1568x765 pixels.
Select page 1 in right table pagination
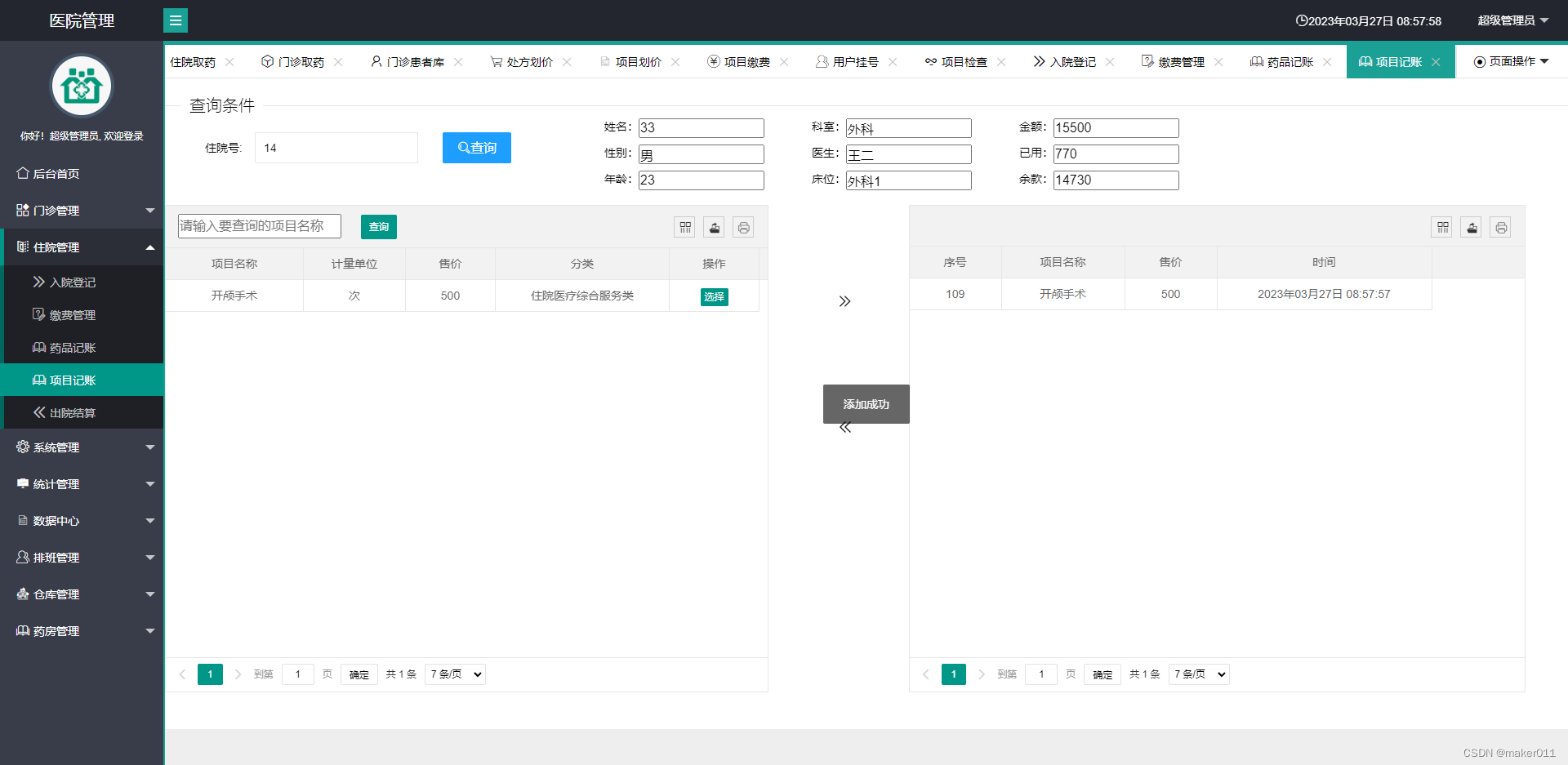(x=954, y=674)
